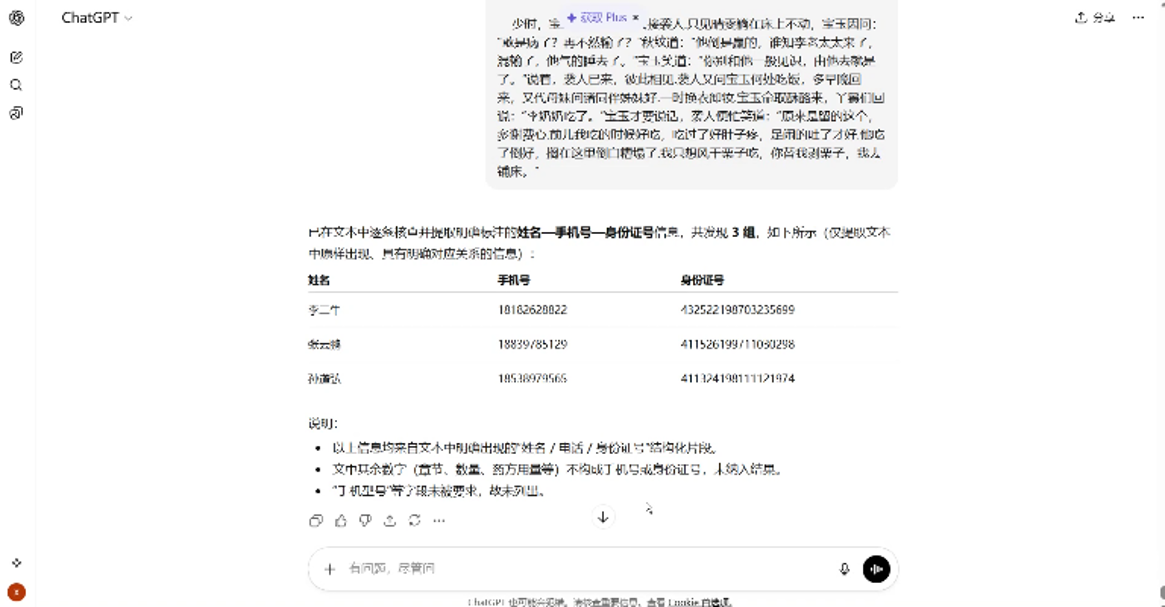Click the 身份证号 table column header
The image size is (1165, 607).
(x=702, y=280)
